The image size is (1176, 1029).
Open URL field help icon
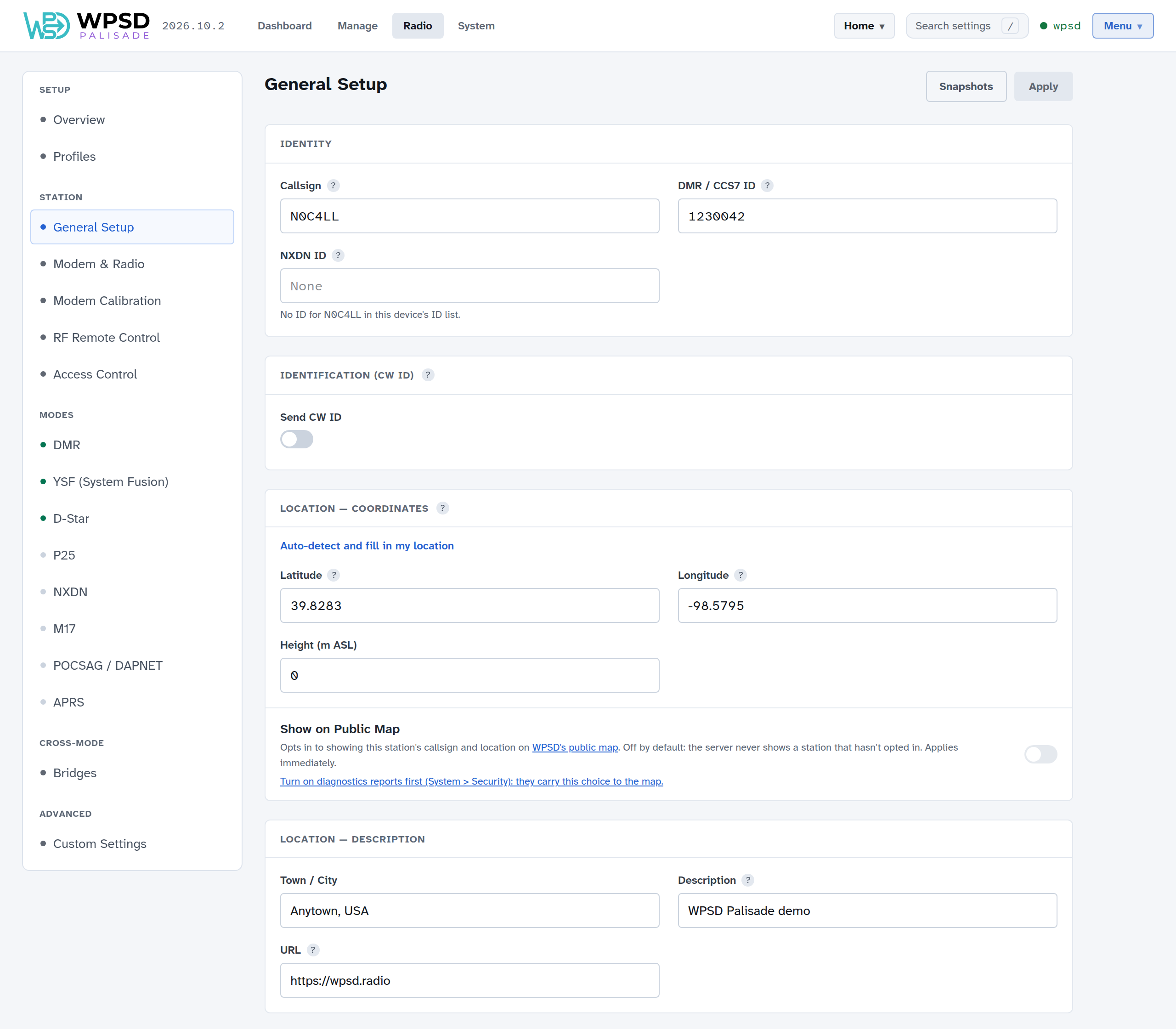[x=313, y=950]
